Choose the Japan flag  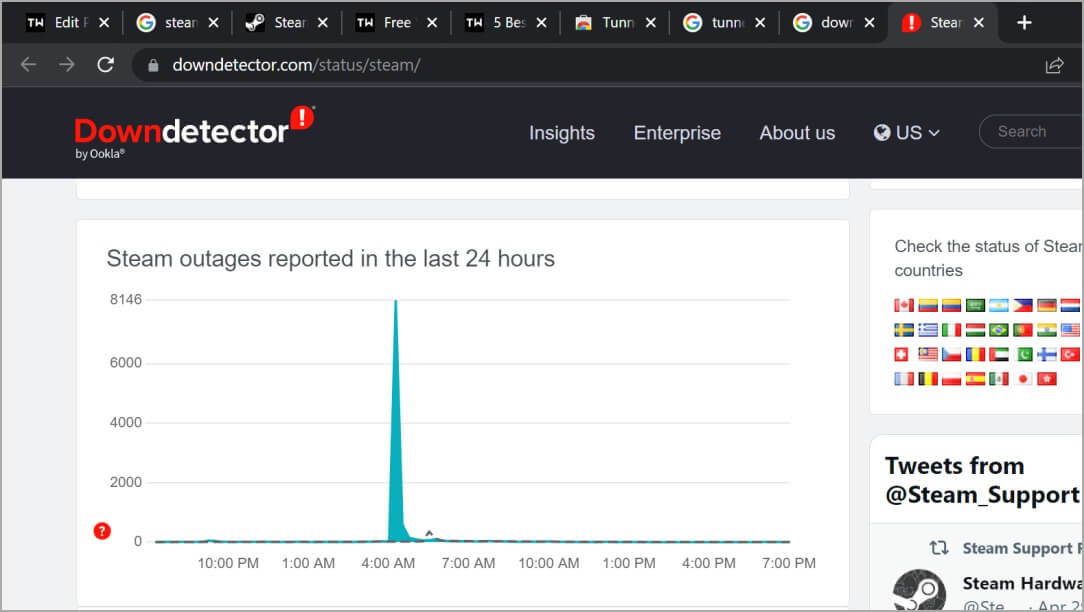tap(1022, 379)
